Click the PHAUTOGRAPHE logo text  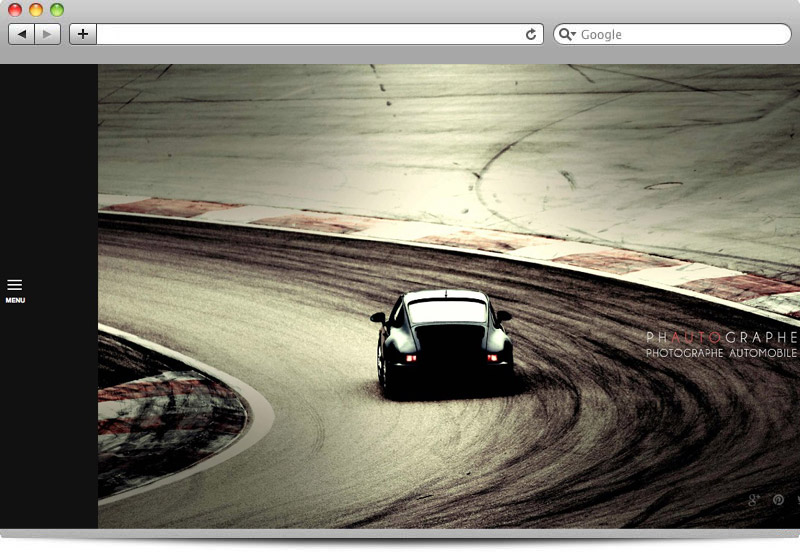(722, 337)
